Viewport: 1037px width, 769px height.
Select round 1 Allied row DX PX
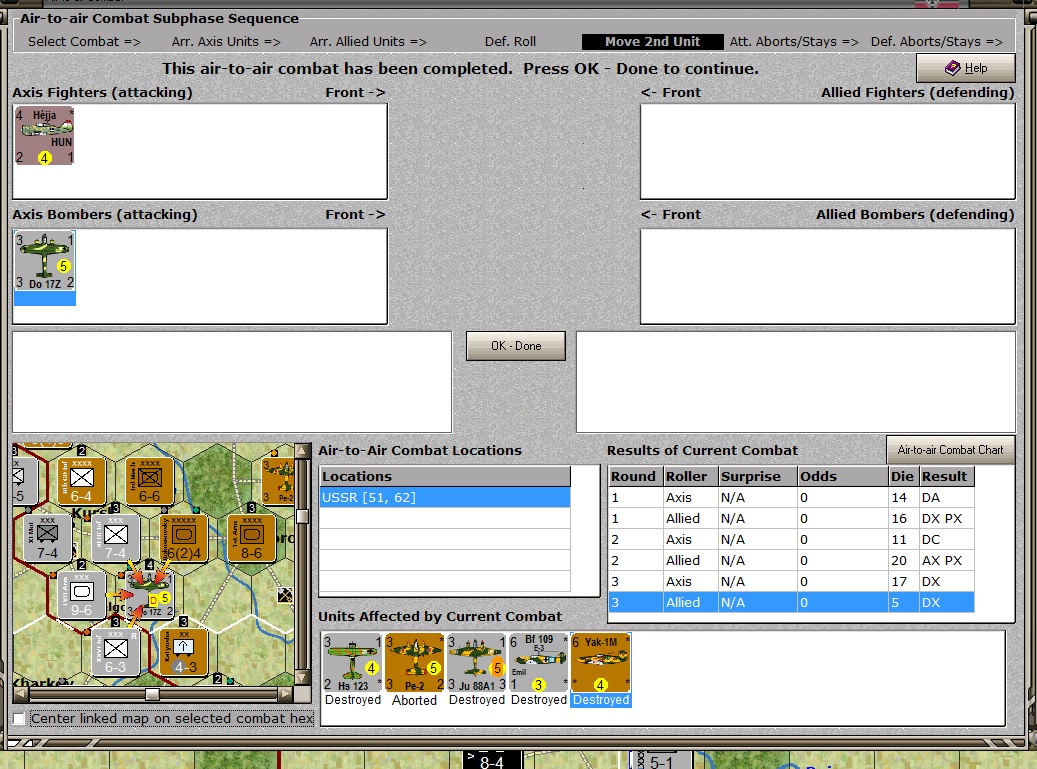(x=791, y=518)
